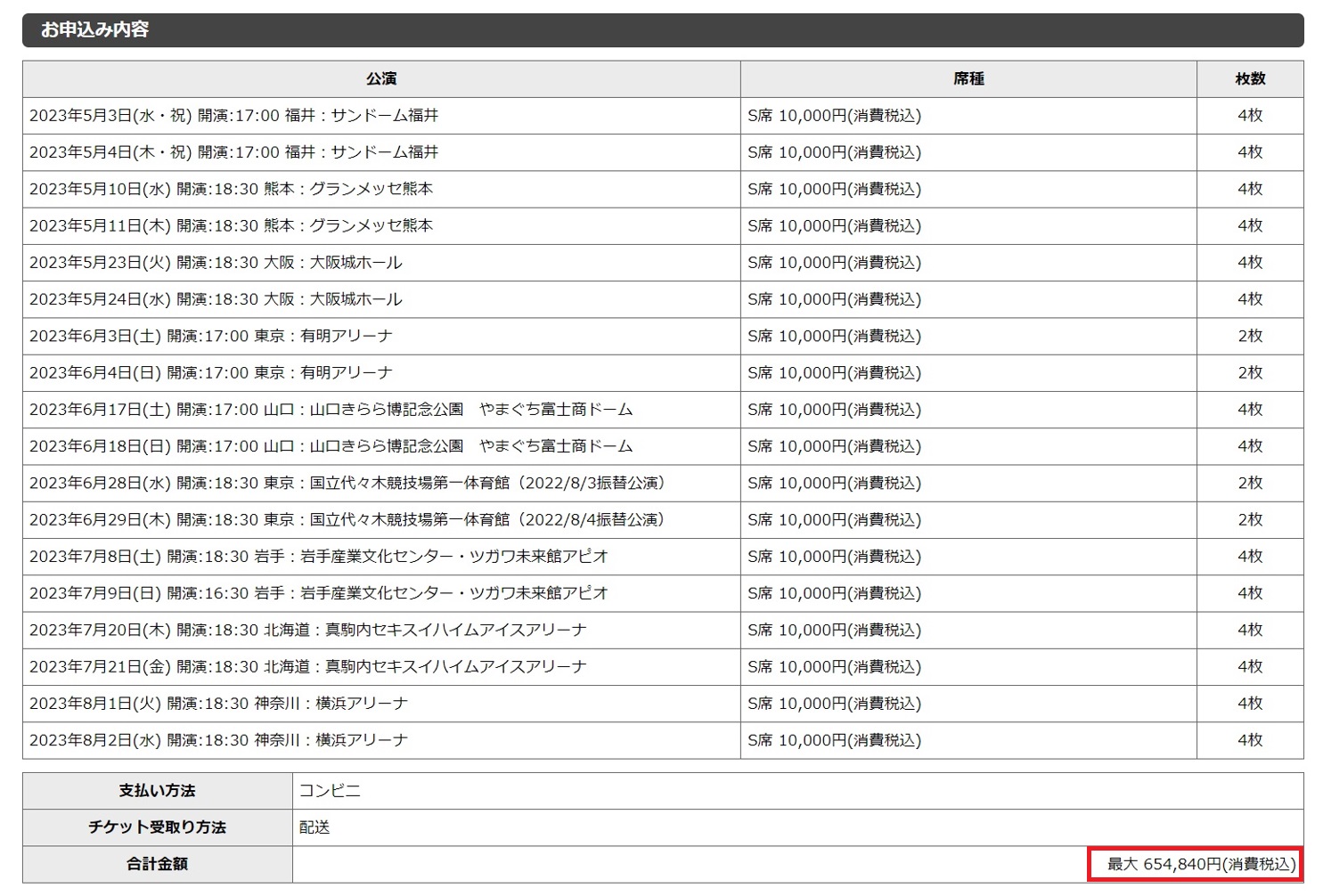Click the S席 price for the 6月3日 row

pyautogui.click(x=835, y=336)
